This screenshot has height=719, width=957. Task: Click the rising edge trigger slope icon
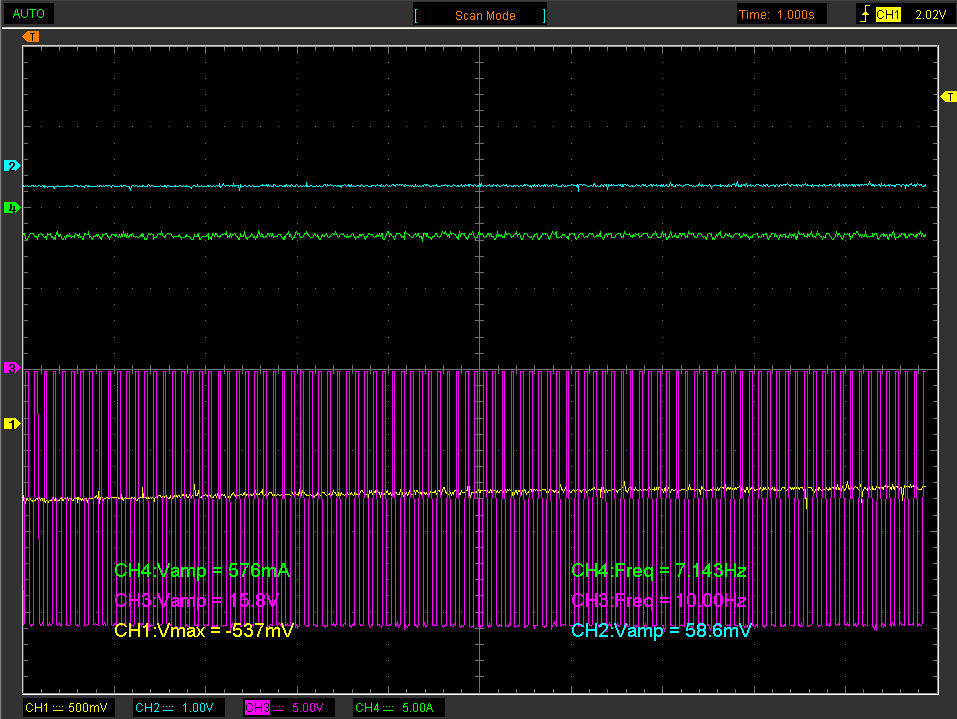[x=864, y=15]
